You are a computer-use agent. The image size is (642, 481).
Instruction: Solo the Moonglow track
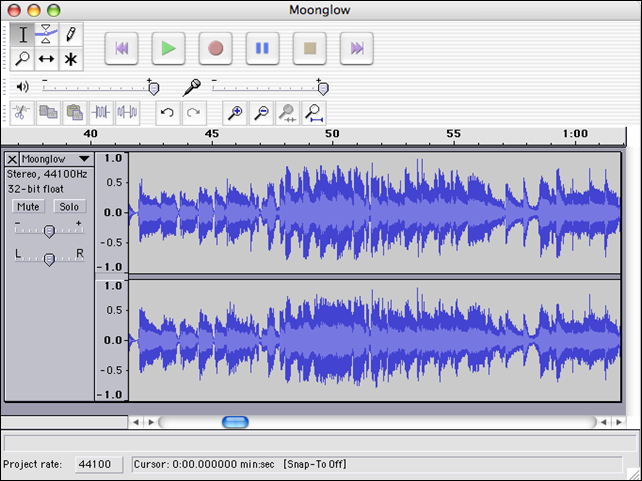tap(68, 206)
